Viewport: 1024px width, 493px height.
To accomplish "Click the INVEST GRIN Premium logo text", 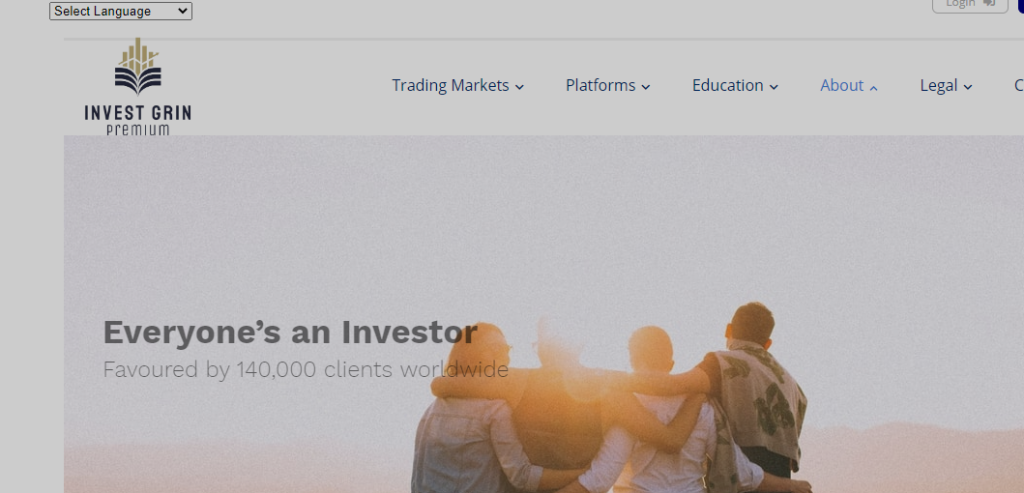I will (x=138, y=119).
